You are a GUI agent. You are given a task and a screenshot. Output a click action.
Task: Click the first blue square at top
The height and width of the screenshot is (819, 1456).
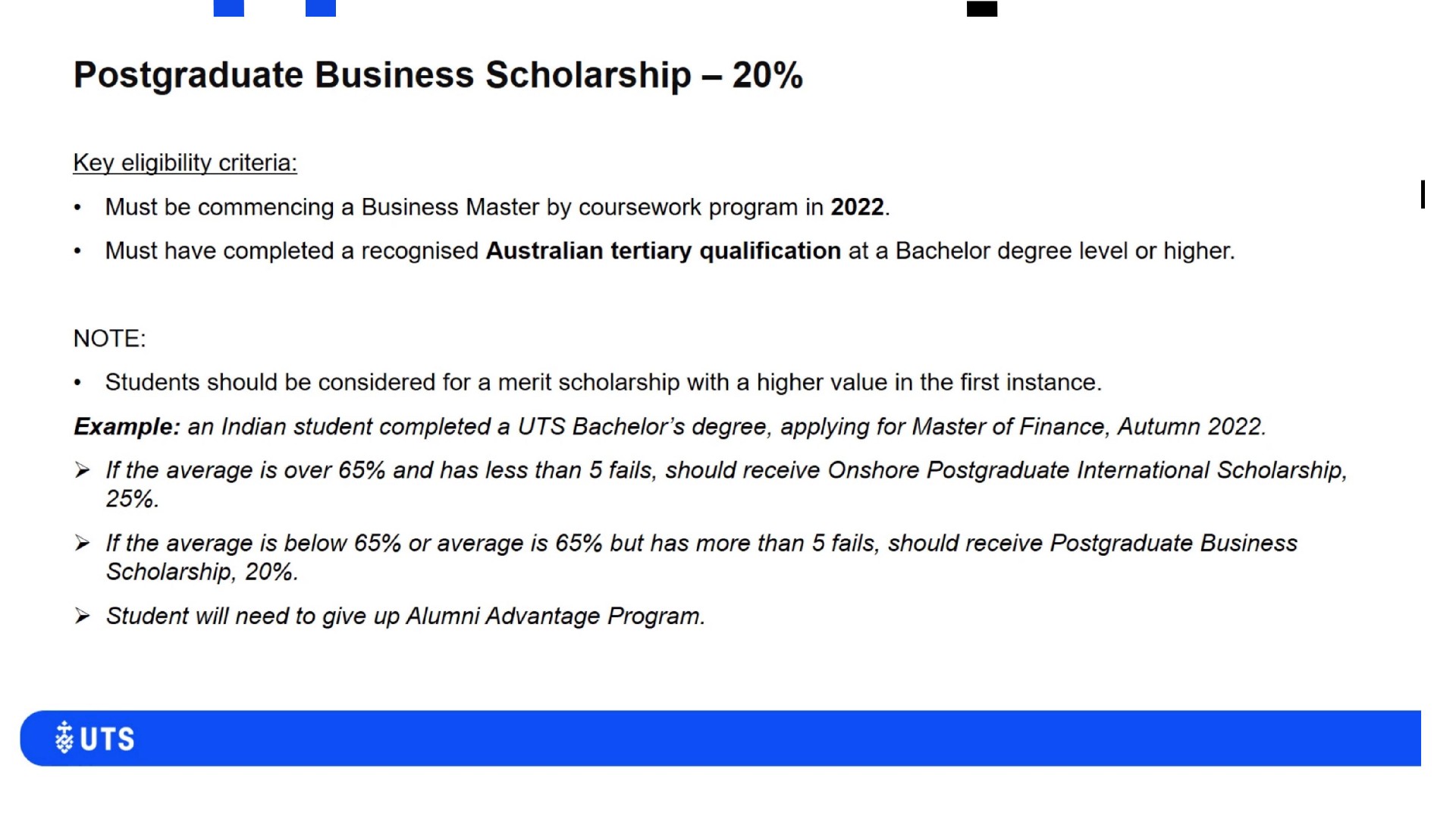click(229, 8)
